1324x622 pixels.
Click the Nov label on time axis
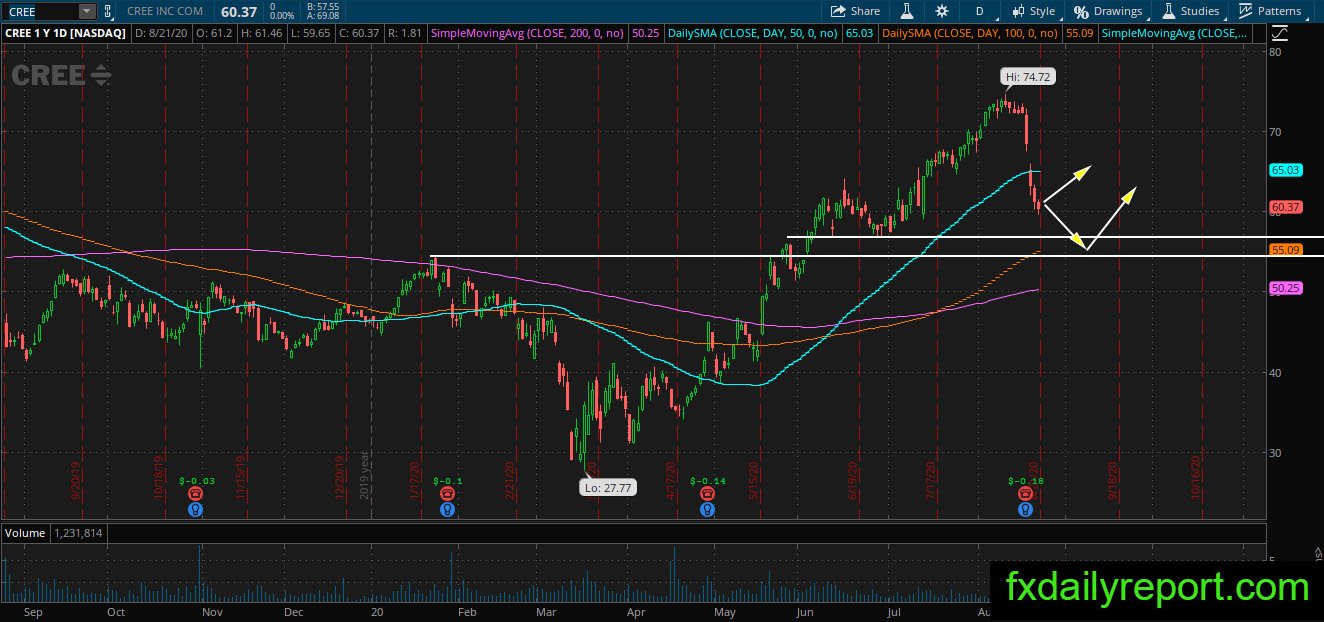click(211, 611)
